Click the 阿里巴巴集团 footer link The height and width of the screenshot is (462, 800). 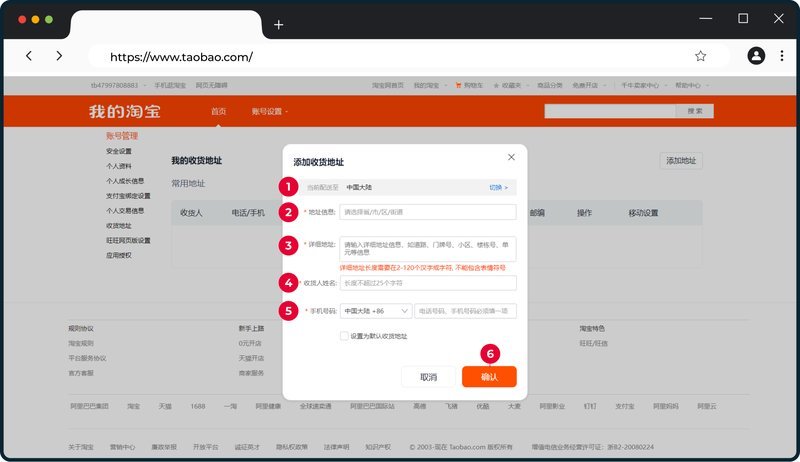point(89,406)
